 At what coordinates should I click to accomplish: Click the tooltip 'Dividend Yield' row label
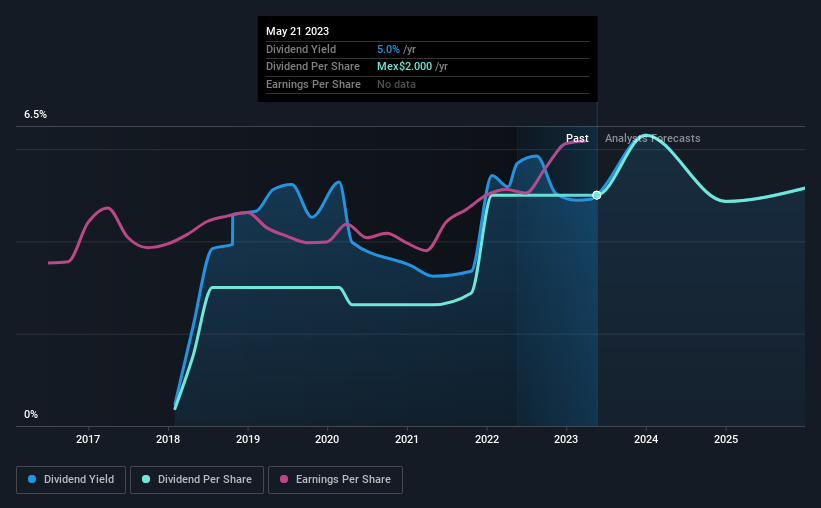click(x=301, y=49)
